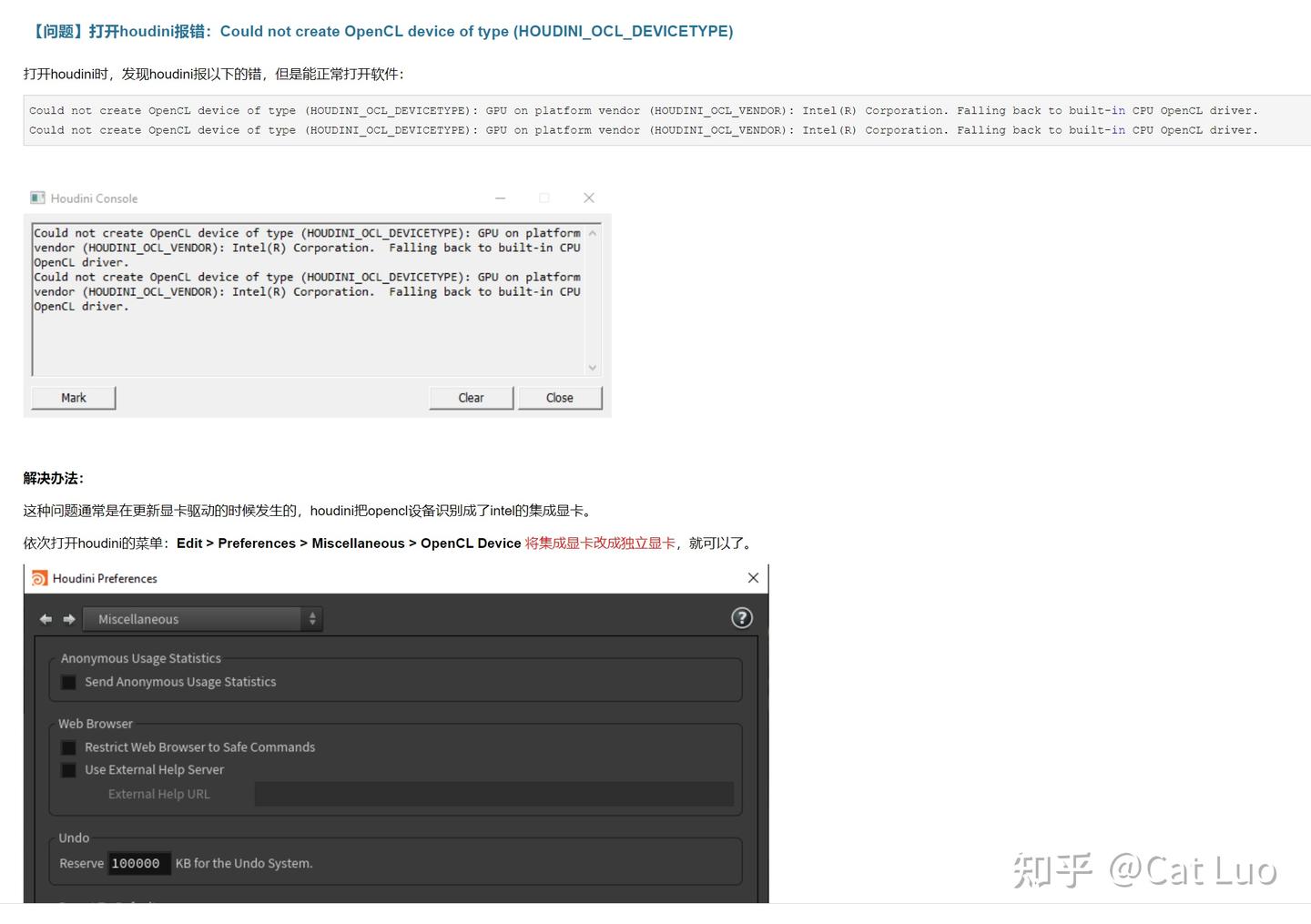Click the Clear button in Houdini Console
This screenshot has height=924, width=1311.
coord(472,398)
